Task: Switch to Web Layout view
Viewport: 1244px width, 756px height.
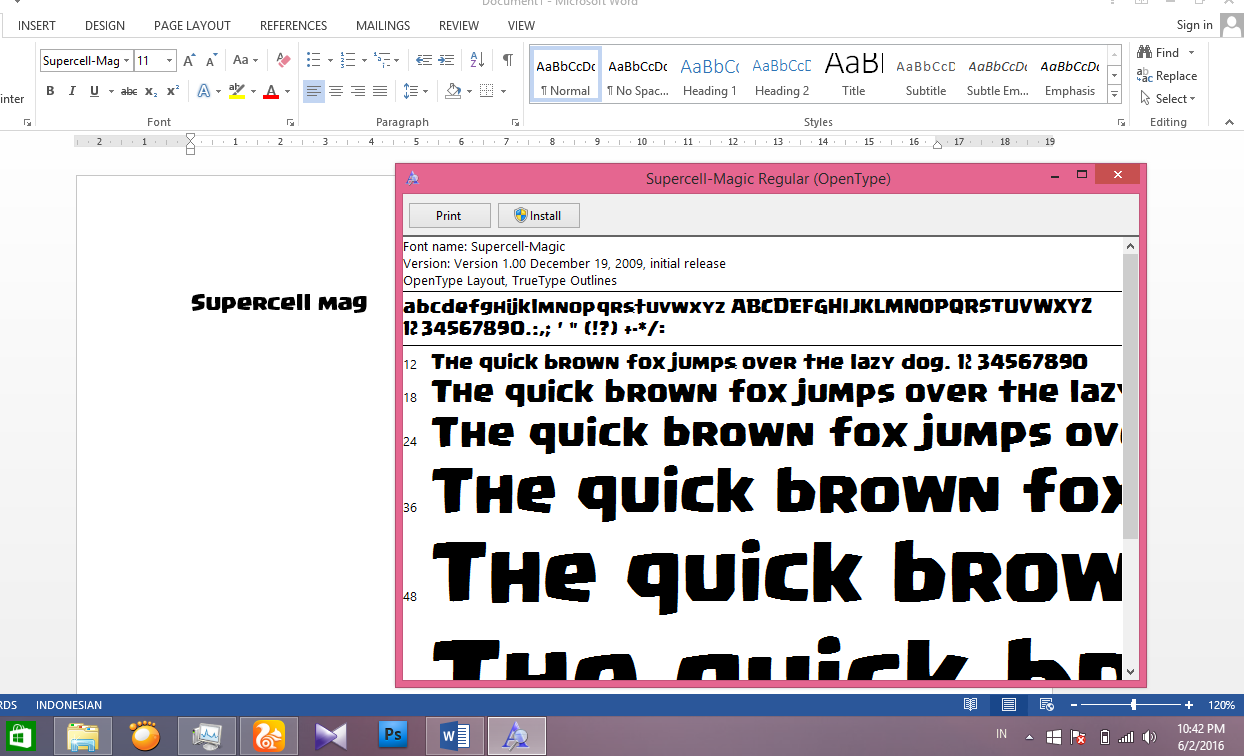Action: pyautogui.click(x=1046, y=705)
